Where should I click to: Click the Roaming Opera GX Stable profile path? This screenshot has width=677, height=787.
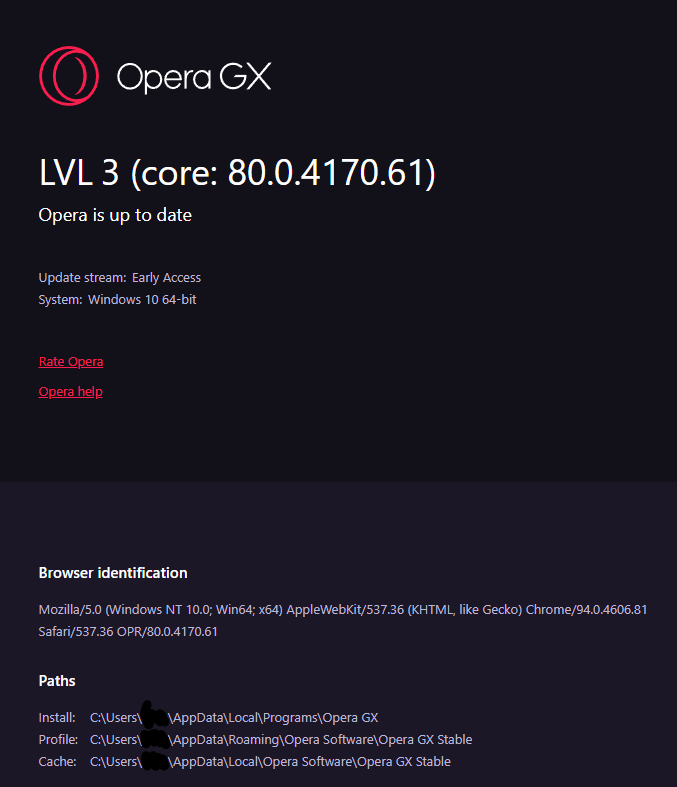pos(281,740)
